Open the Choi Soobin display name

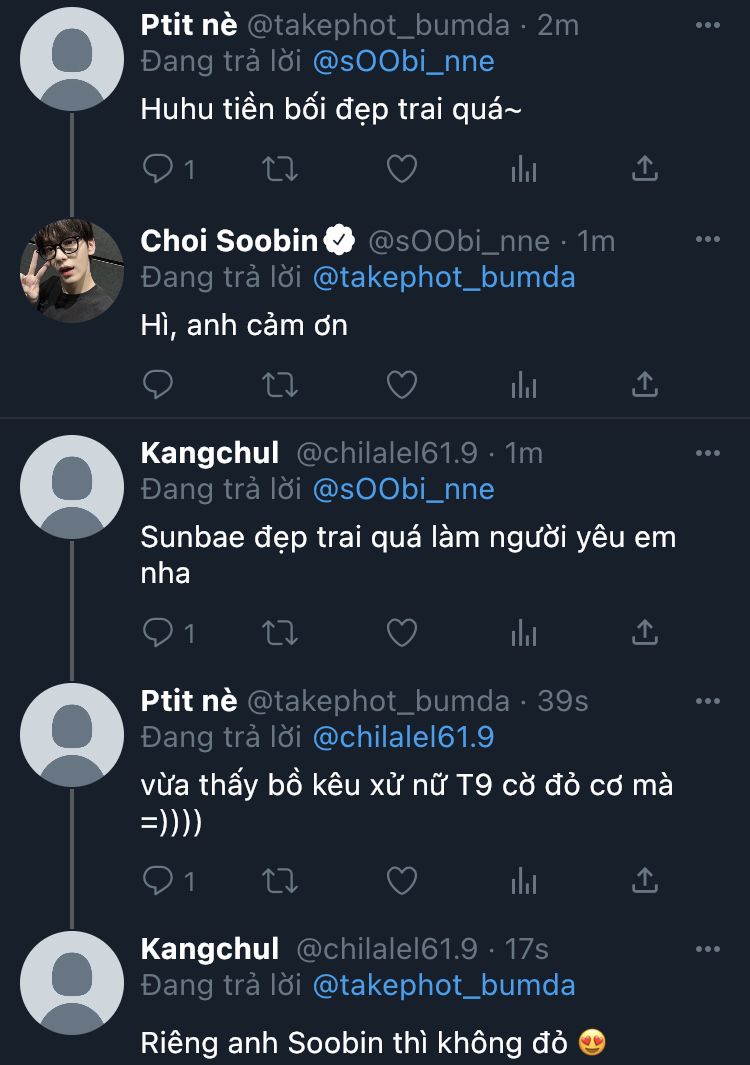(x=230, y=241)
